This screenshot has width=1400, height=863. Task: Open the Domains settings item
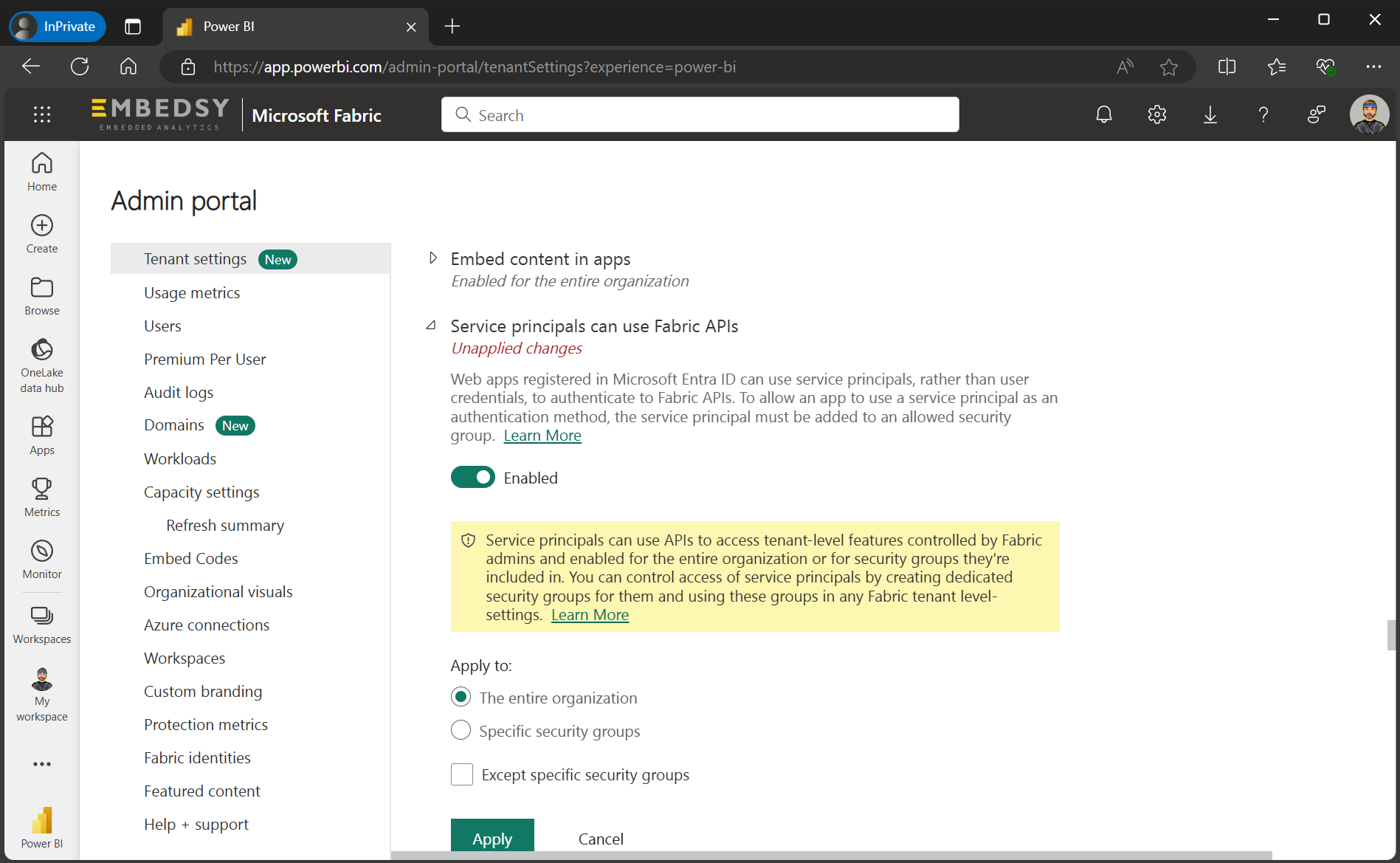[174, 424]
